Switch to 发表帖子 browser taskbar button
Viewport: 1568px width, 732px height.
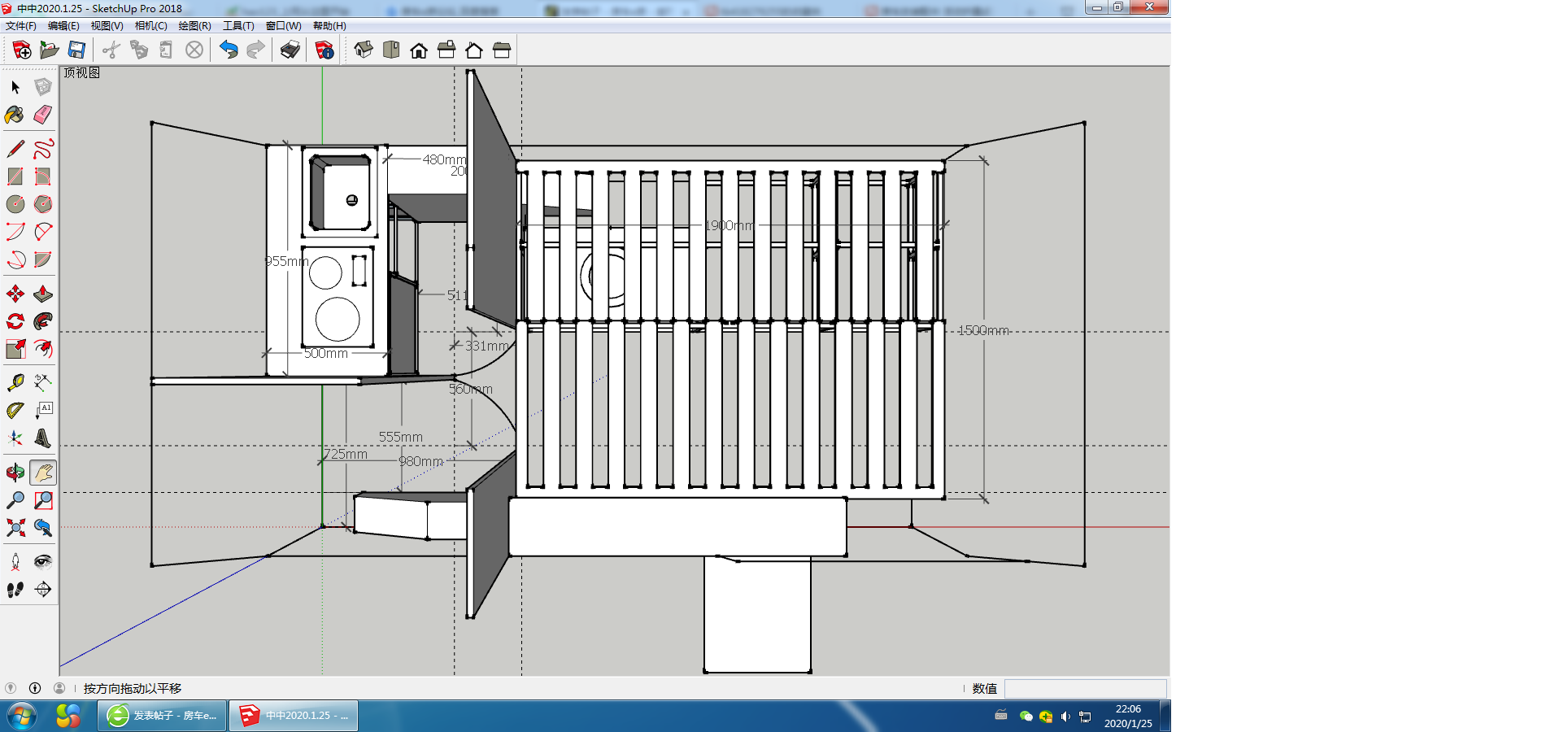(x=163, y=716)
